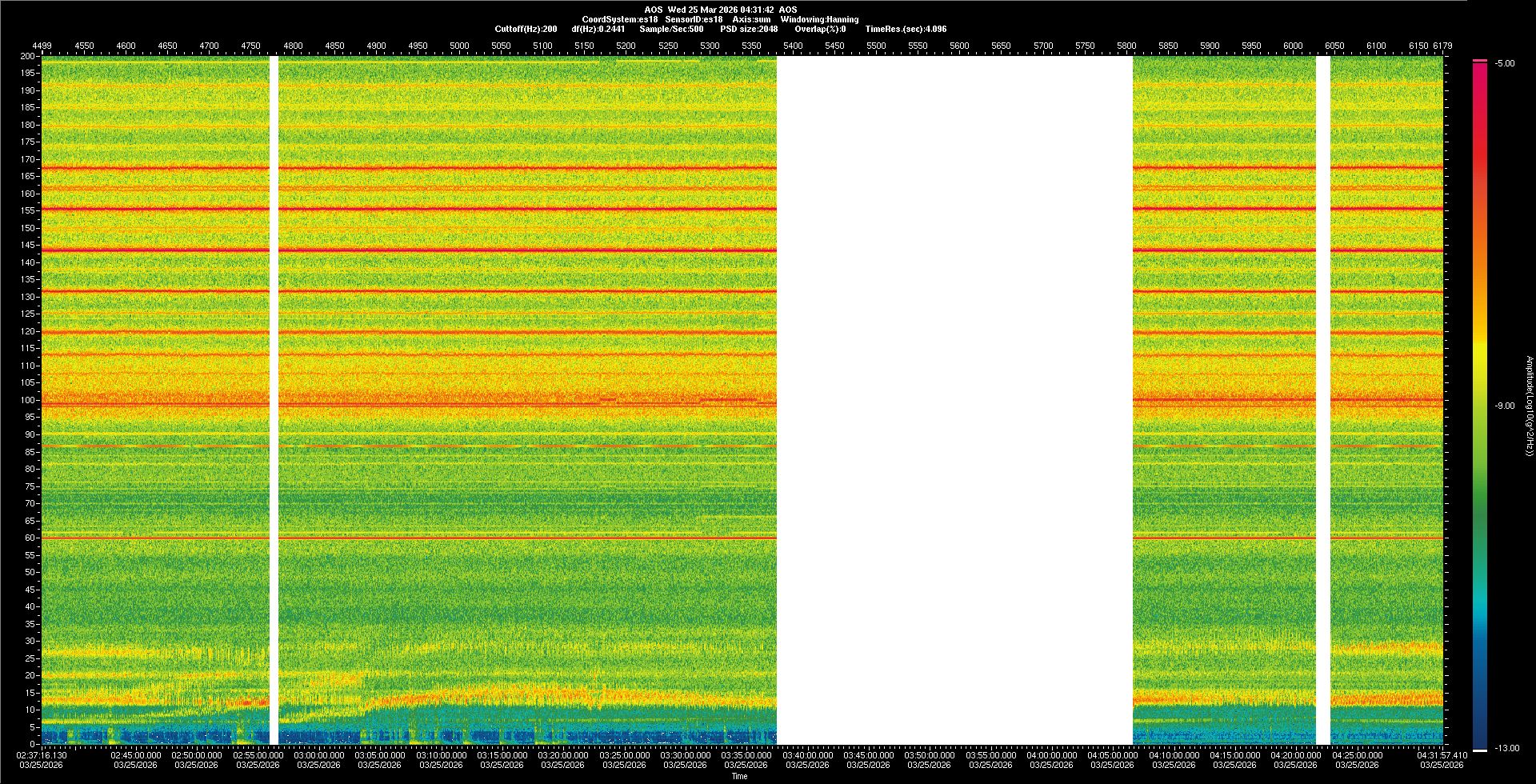Click the Cutoff(Hz):200 parameter

[526, 29]
